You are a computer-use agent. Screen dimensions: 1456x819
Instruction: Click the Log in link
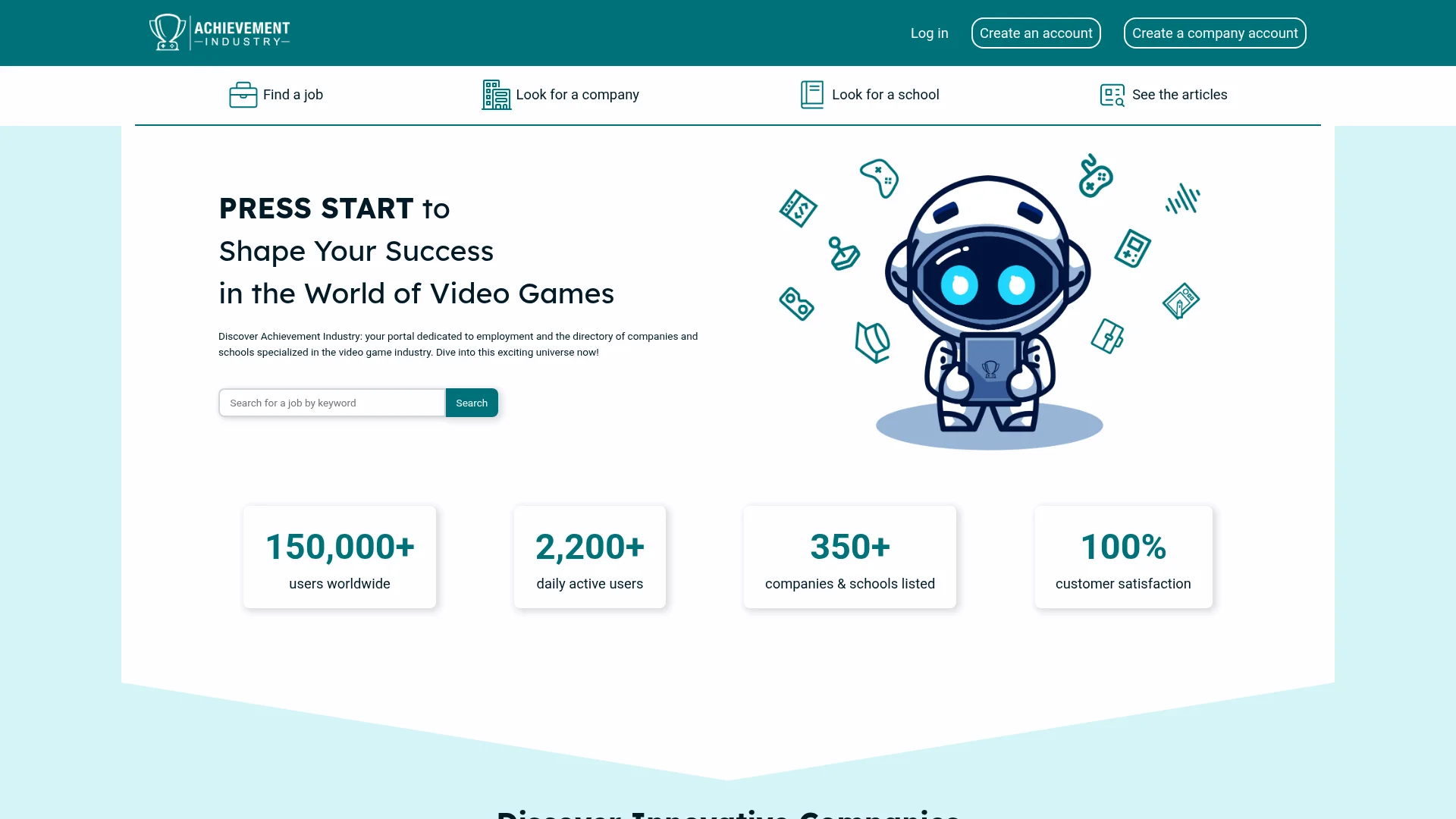coord(929,33)
